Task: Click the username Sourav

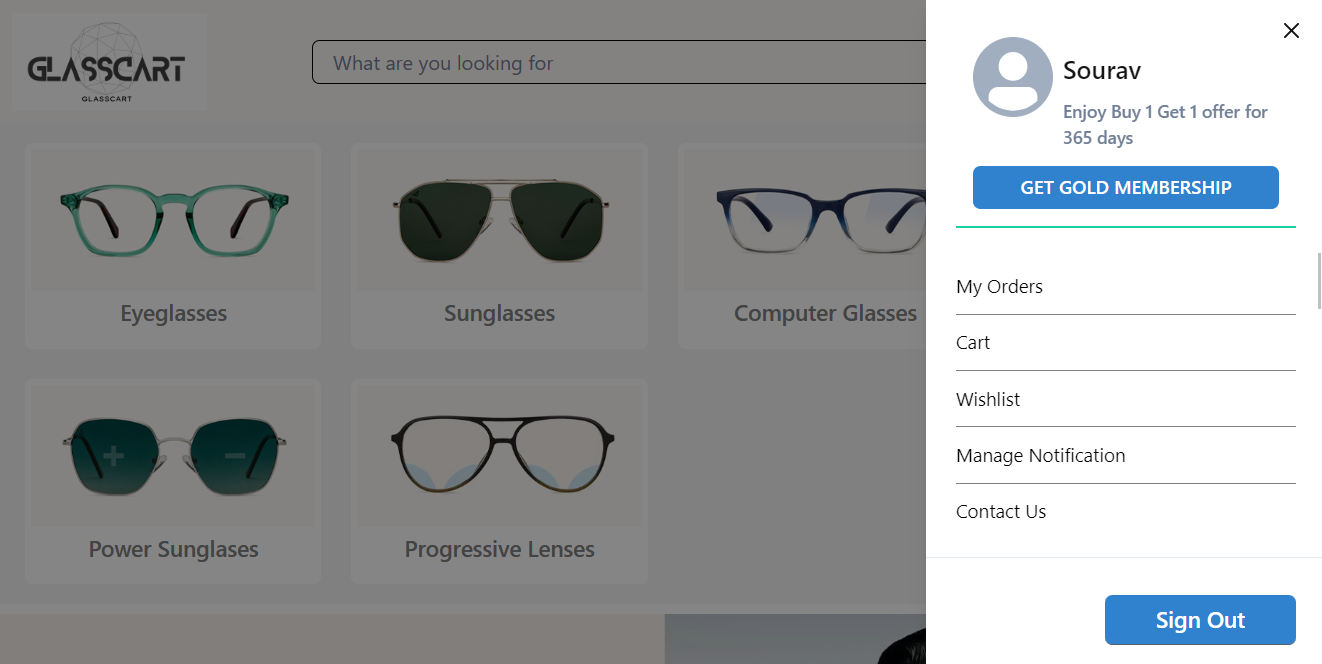Action: pyautogui.click(x=1102, y=70)
